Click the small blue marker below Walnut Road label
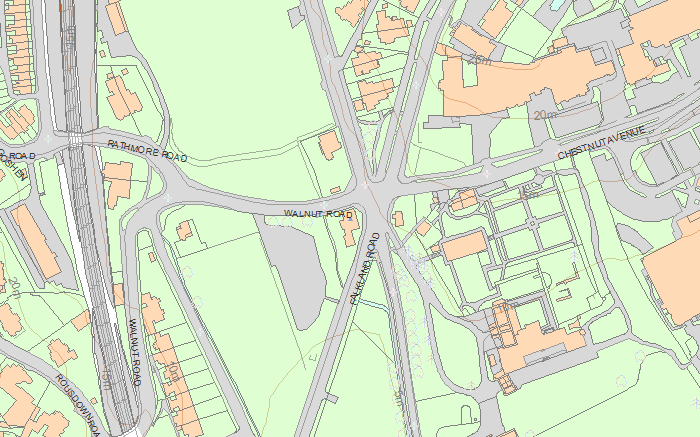 pyautogui.click(x=350, y=218)
